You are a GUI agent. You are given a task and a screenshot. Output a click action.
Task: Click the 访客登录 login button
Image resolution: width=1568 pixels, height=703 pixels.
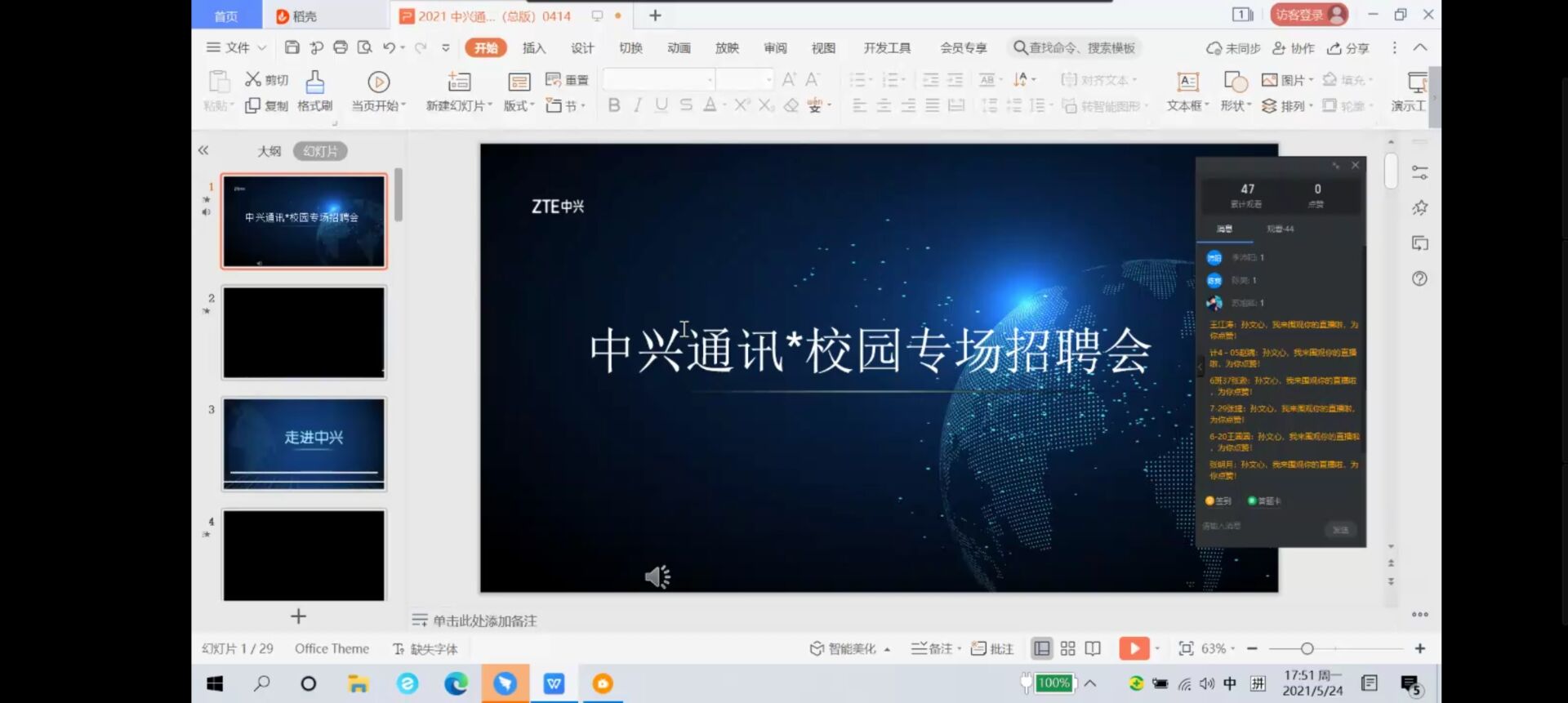pyautogui.click(x=1308, y=15)
